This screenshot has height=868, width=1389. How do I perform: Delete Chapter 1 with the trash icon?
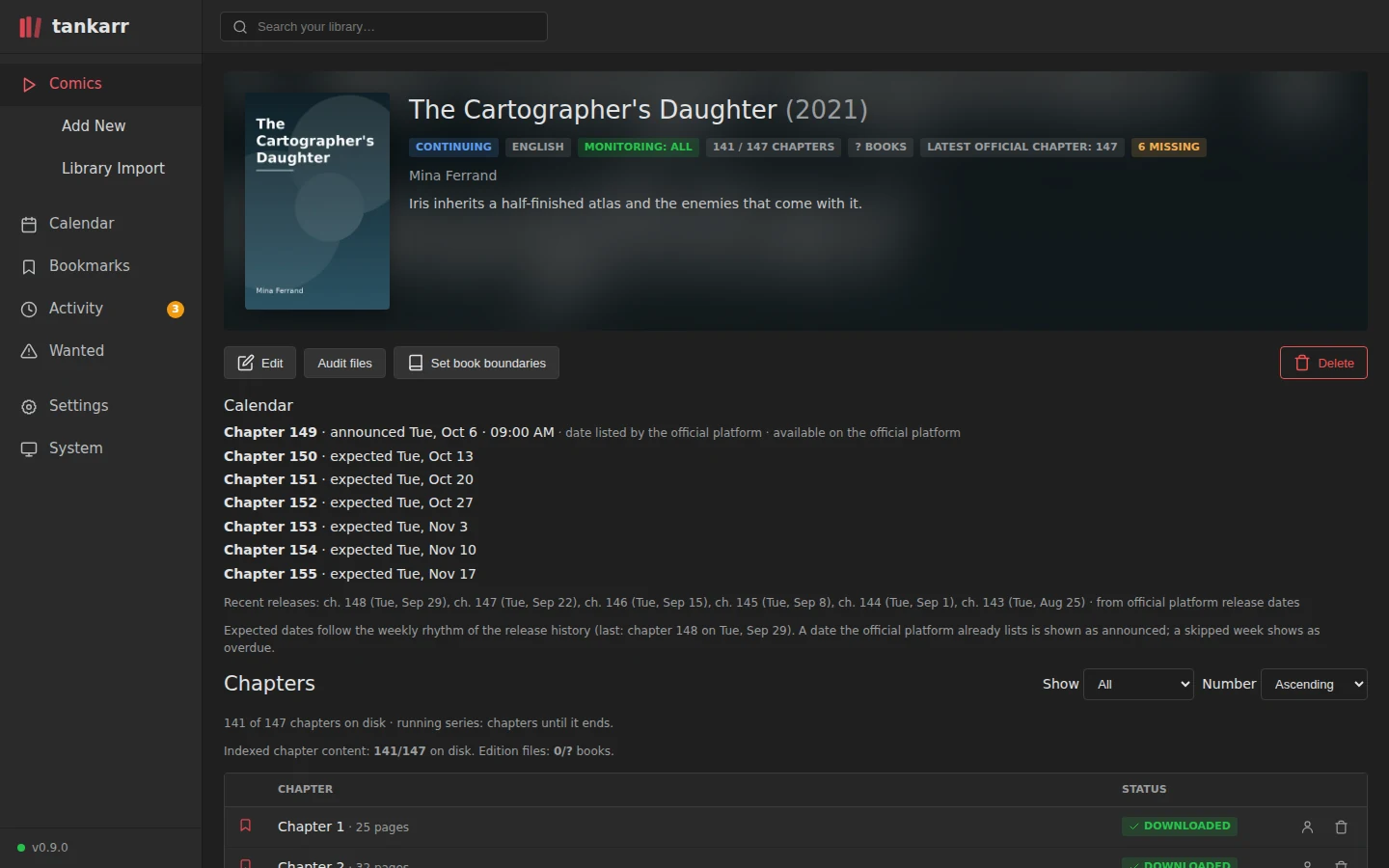pos(1341,827)
